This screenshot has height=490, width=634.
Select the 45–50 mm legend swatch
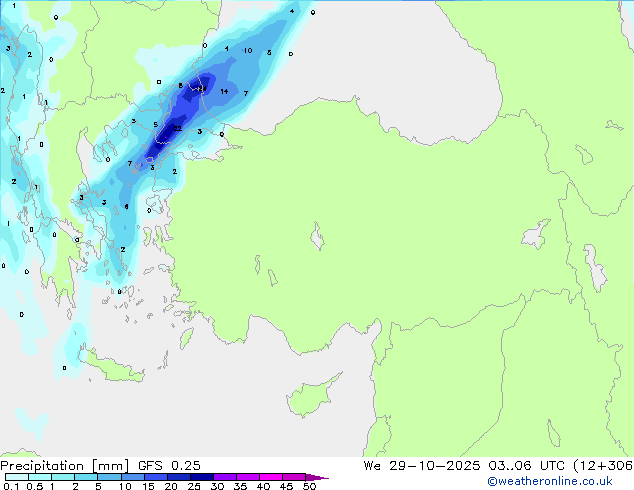point(294,477)
